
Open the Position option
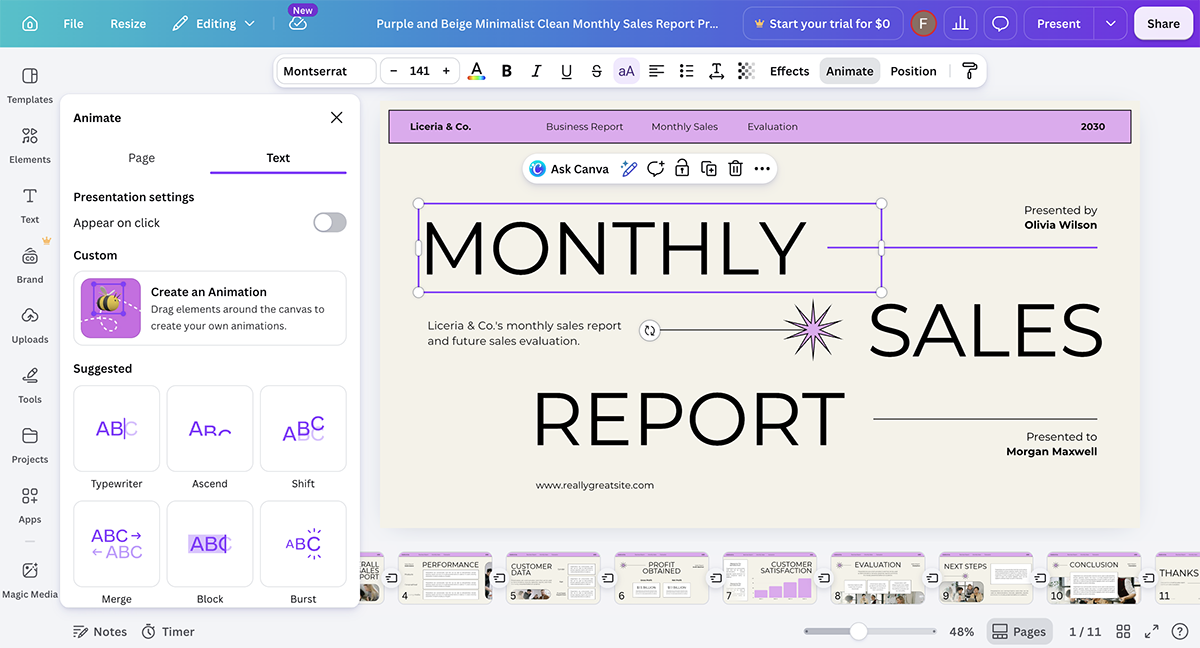coord(913,71)
